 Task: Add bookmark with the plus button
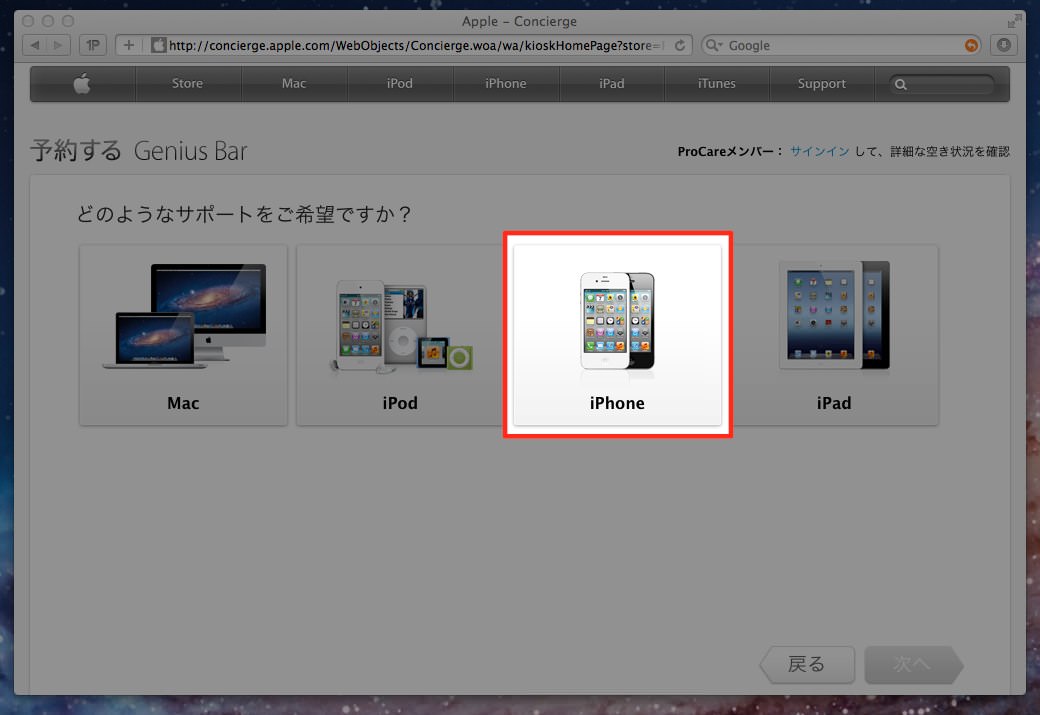[x=129, y=45]
